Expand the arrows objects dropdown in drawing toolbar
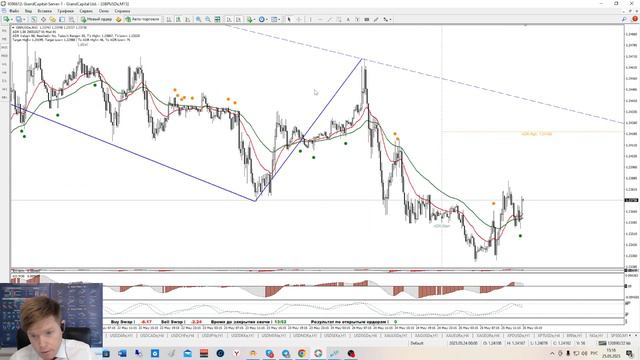The width and height of the screenshot is (640, 360). pyautogui.click(x=391, y=19)
